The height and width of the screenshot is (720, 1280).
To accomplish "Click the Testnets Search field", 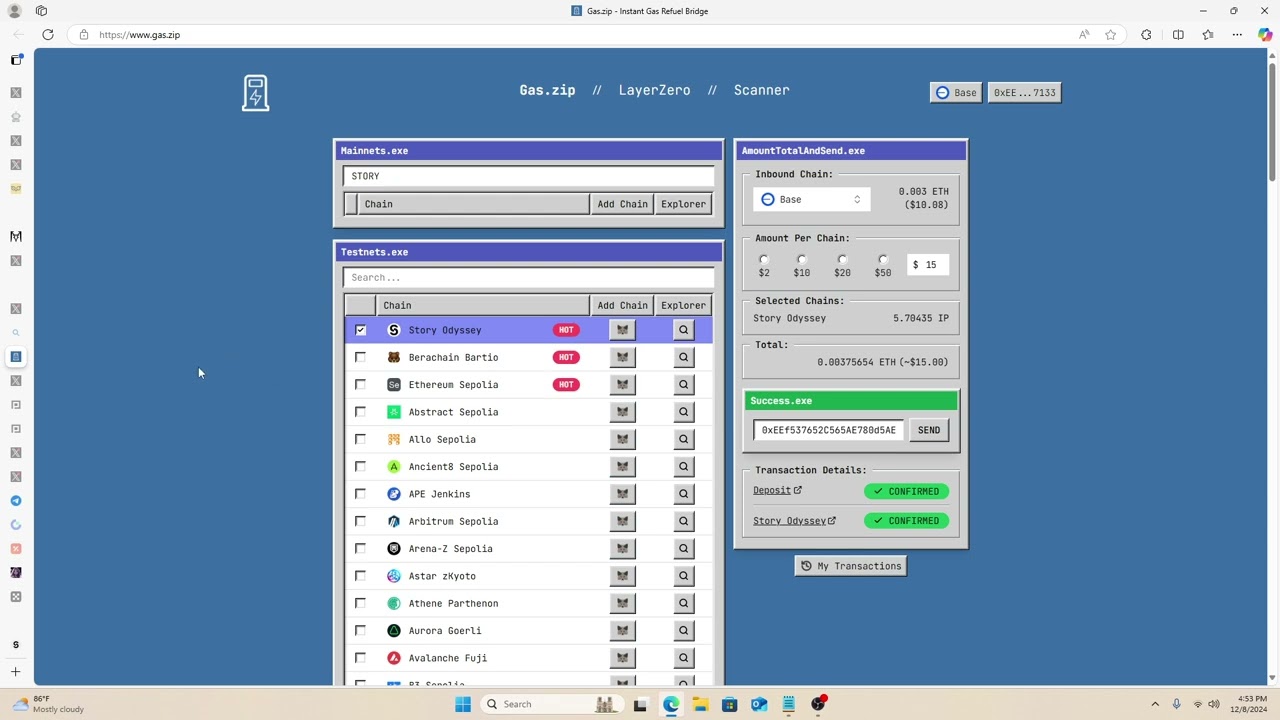I will click(x=528, y=278).
